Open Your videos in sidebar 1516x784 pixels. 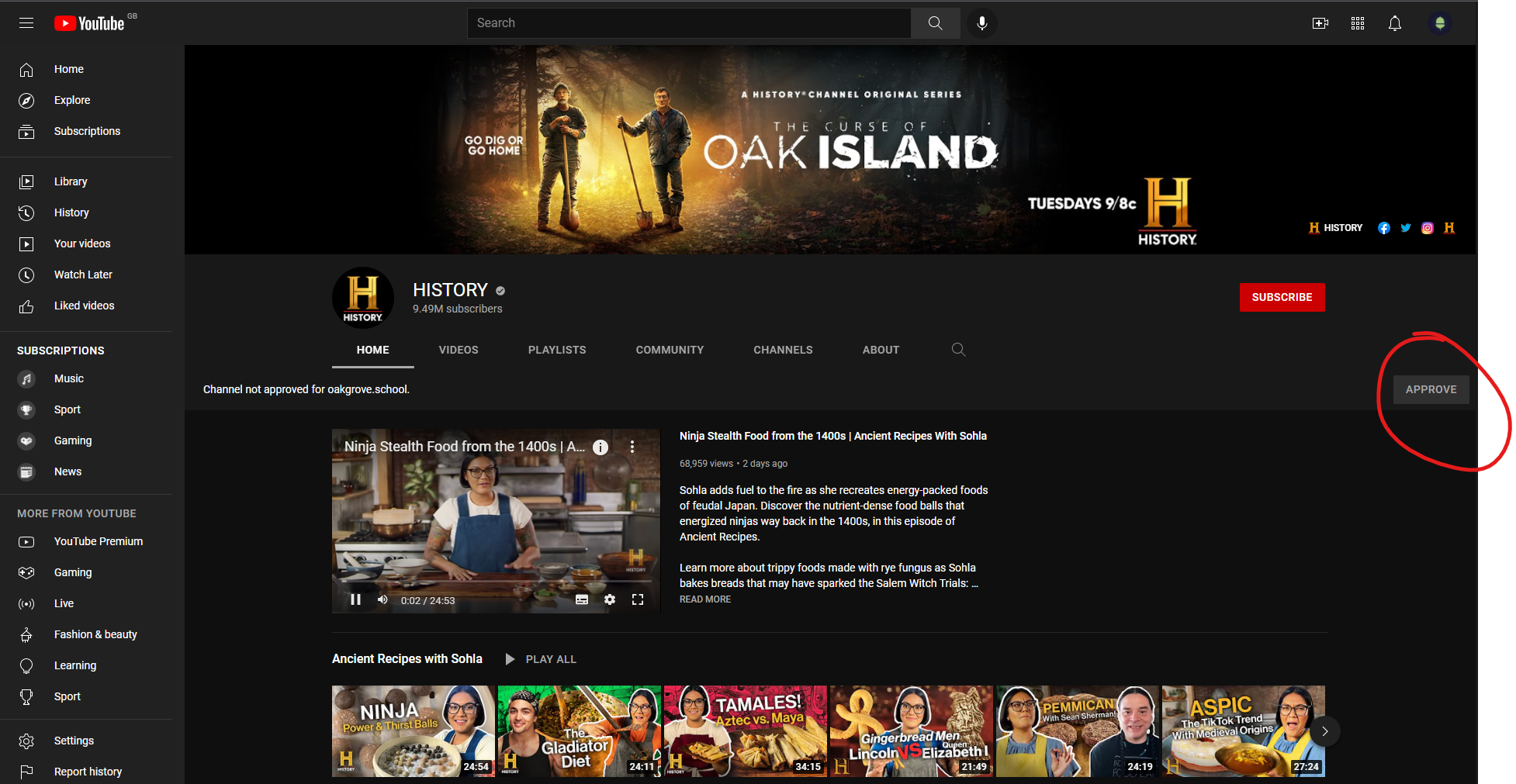tap(86, 243)
